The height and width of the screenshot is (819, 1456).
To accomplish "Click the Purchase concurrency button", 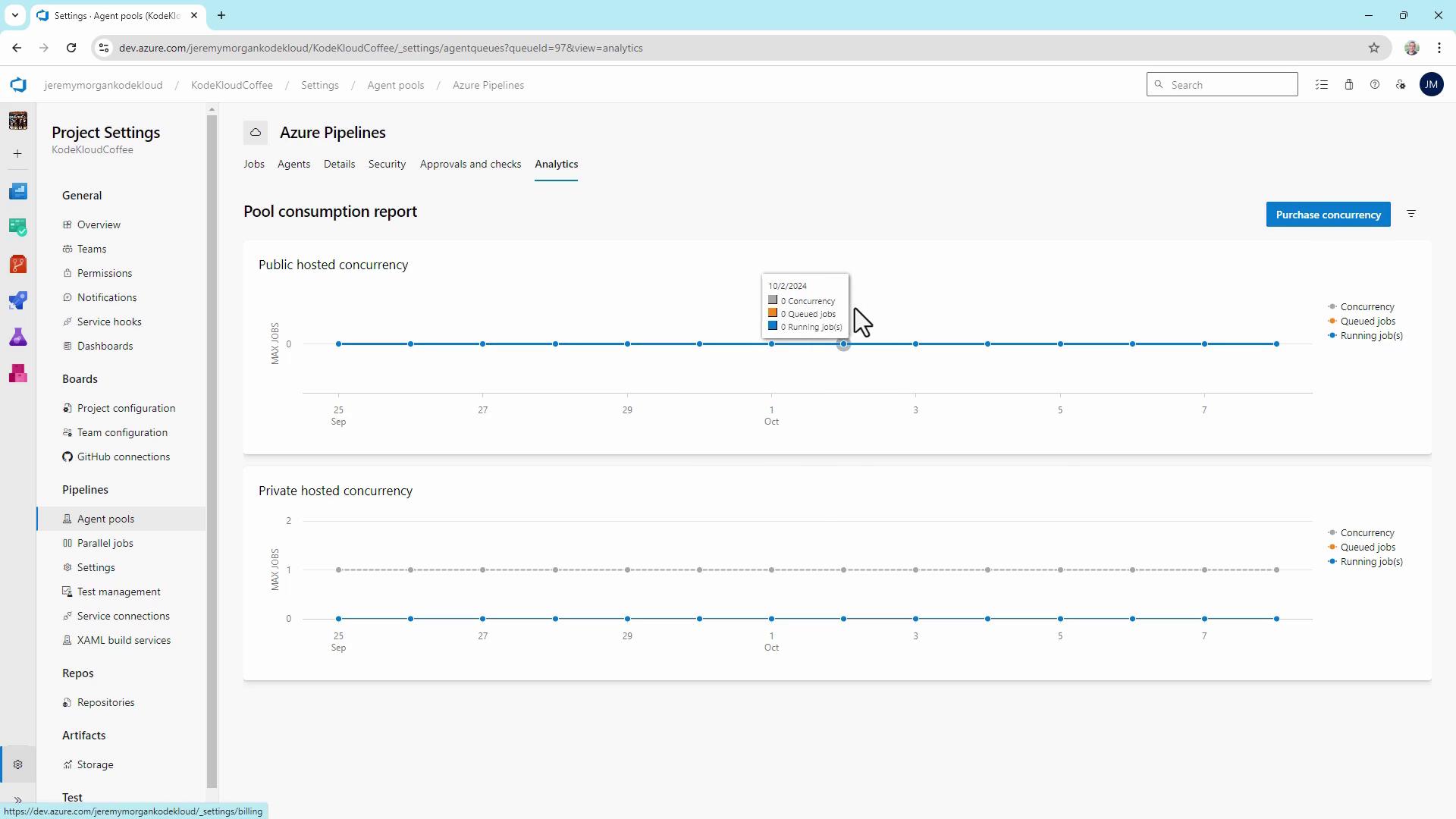I will coord(1328,215).
